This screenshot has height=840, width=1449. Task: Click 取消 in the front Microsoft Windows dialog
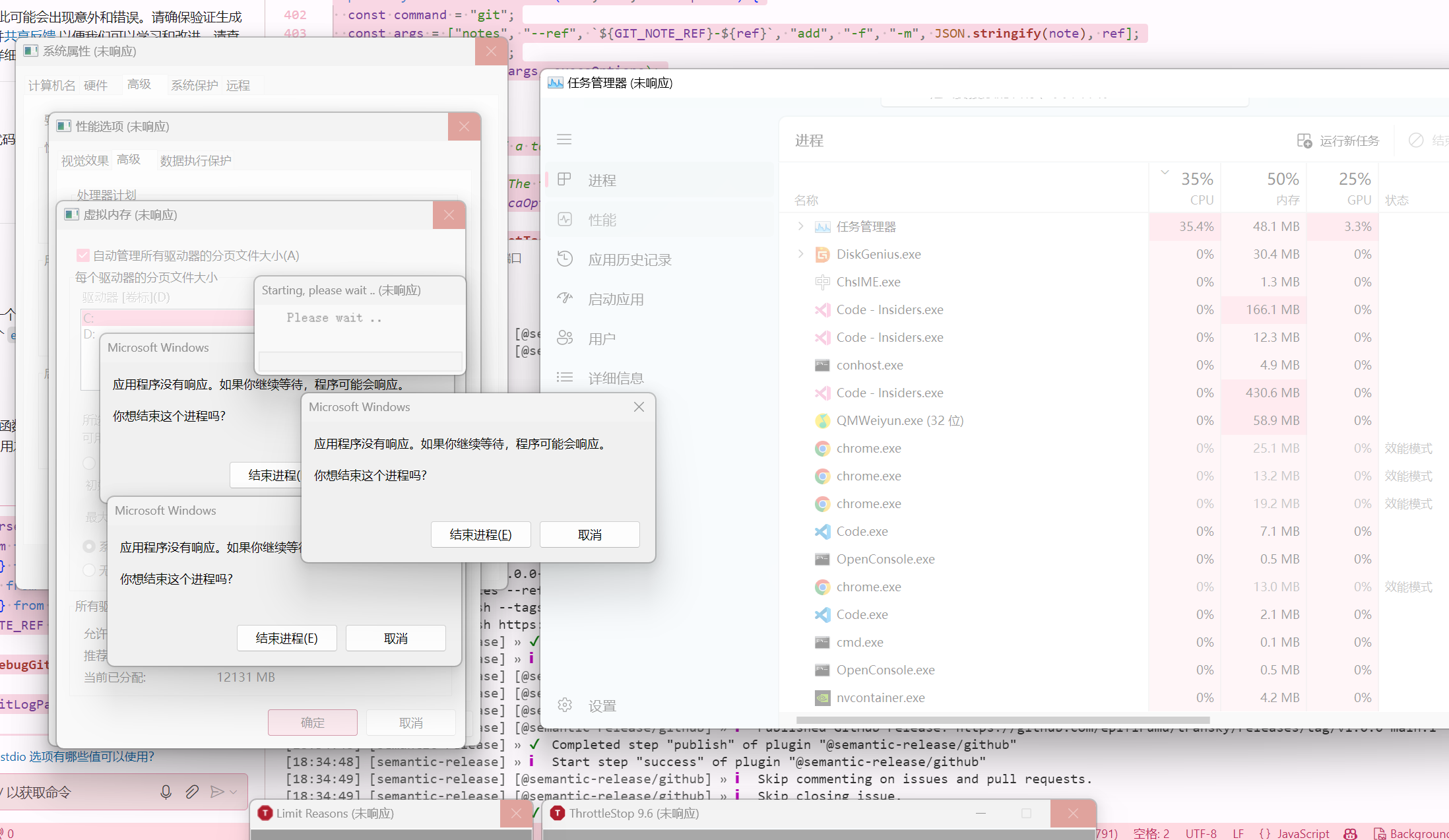[x=589, y=534]
